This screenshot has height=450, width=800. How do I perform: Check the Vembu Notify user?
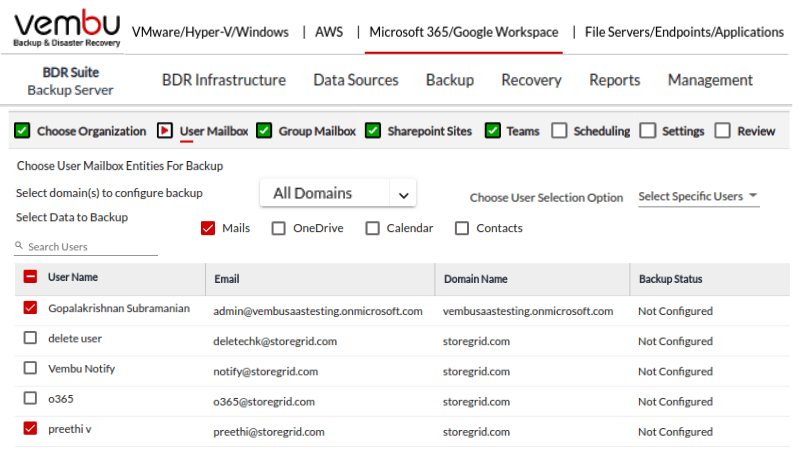(x=31, y=368)
